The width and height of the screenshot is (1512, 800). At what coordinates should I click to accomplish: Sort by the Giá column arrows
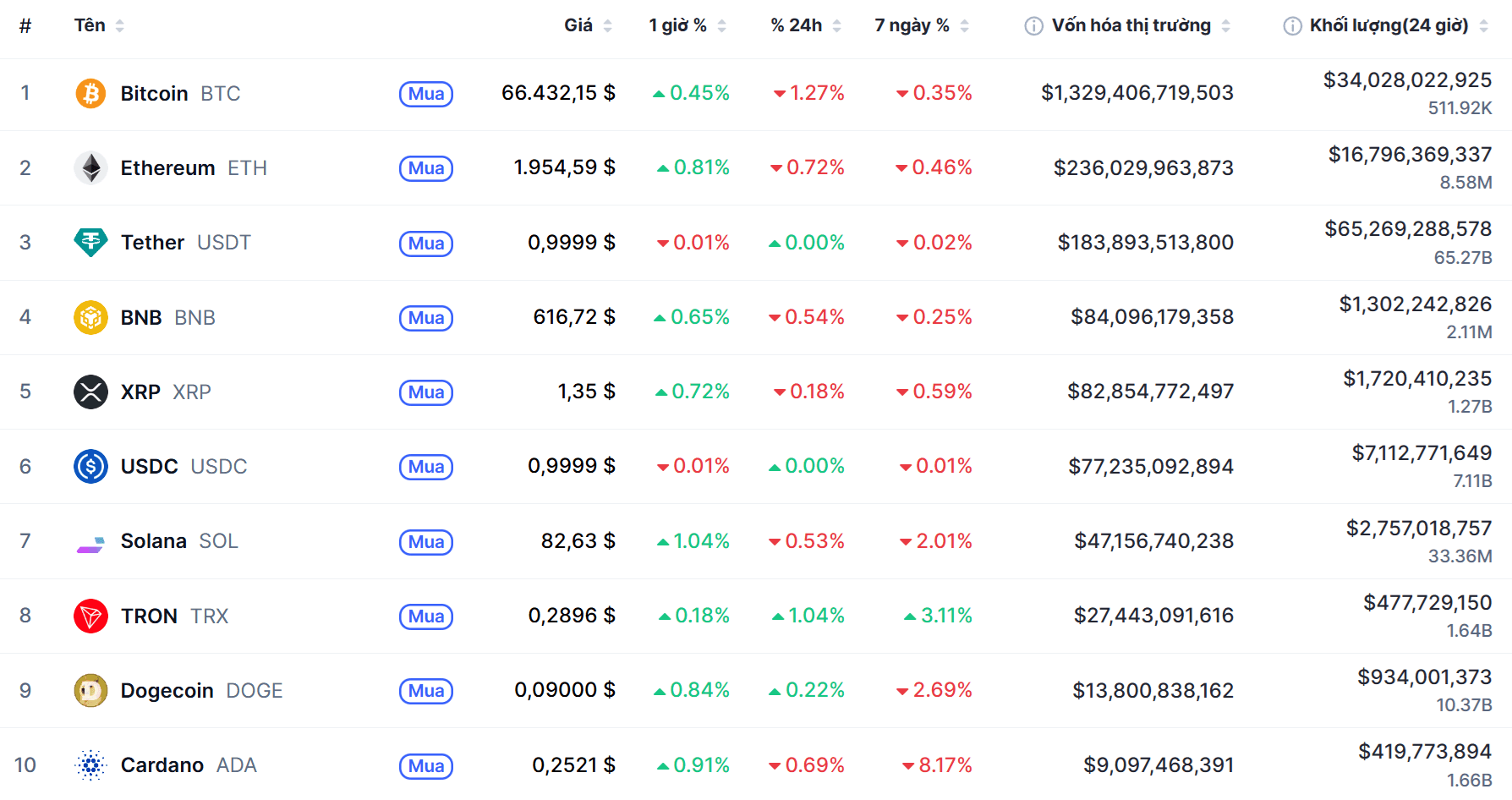click(x=607, y=26)
